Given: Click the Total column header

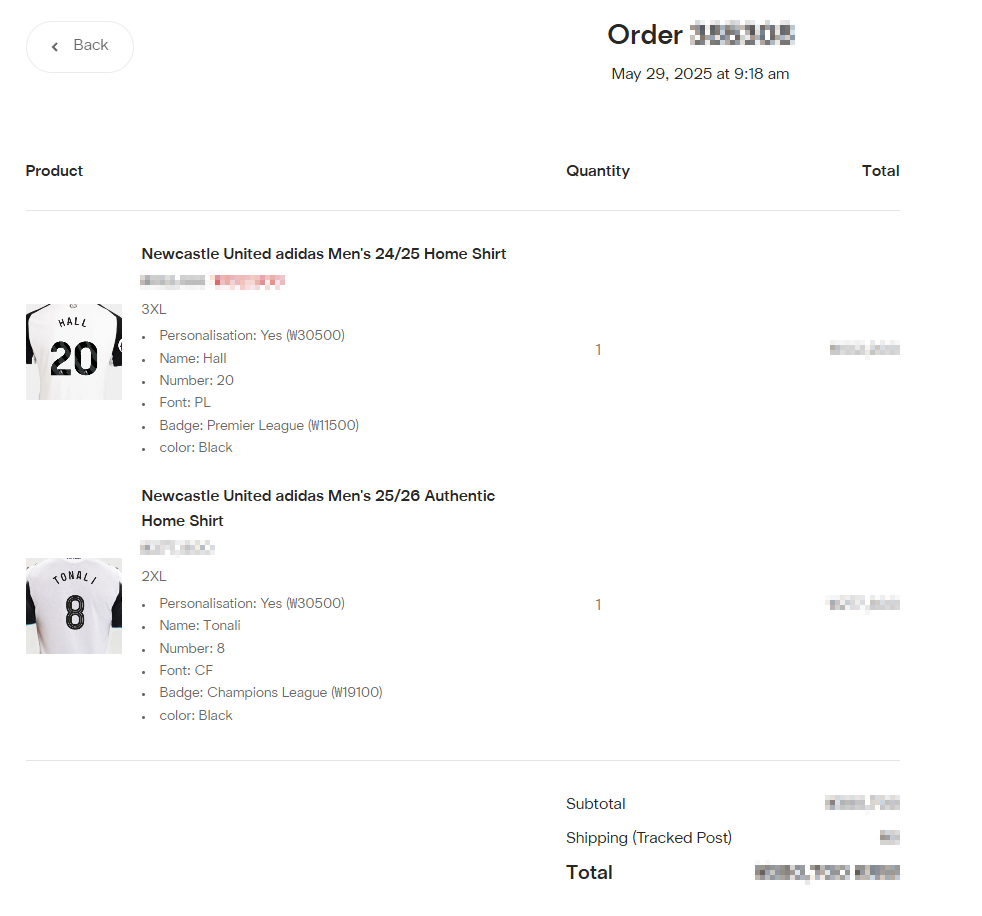Looking at the screenshot, I should [881, 171].
